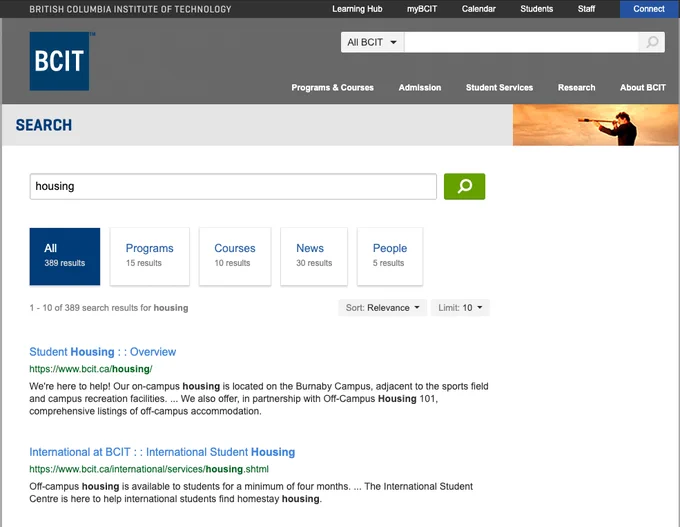The height and width of the screenshot is (527, 680).
Task: Click the blue Connect button
Action: click(x=649, y=9)
